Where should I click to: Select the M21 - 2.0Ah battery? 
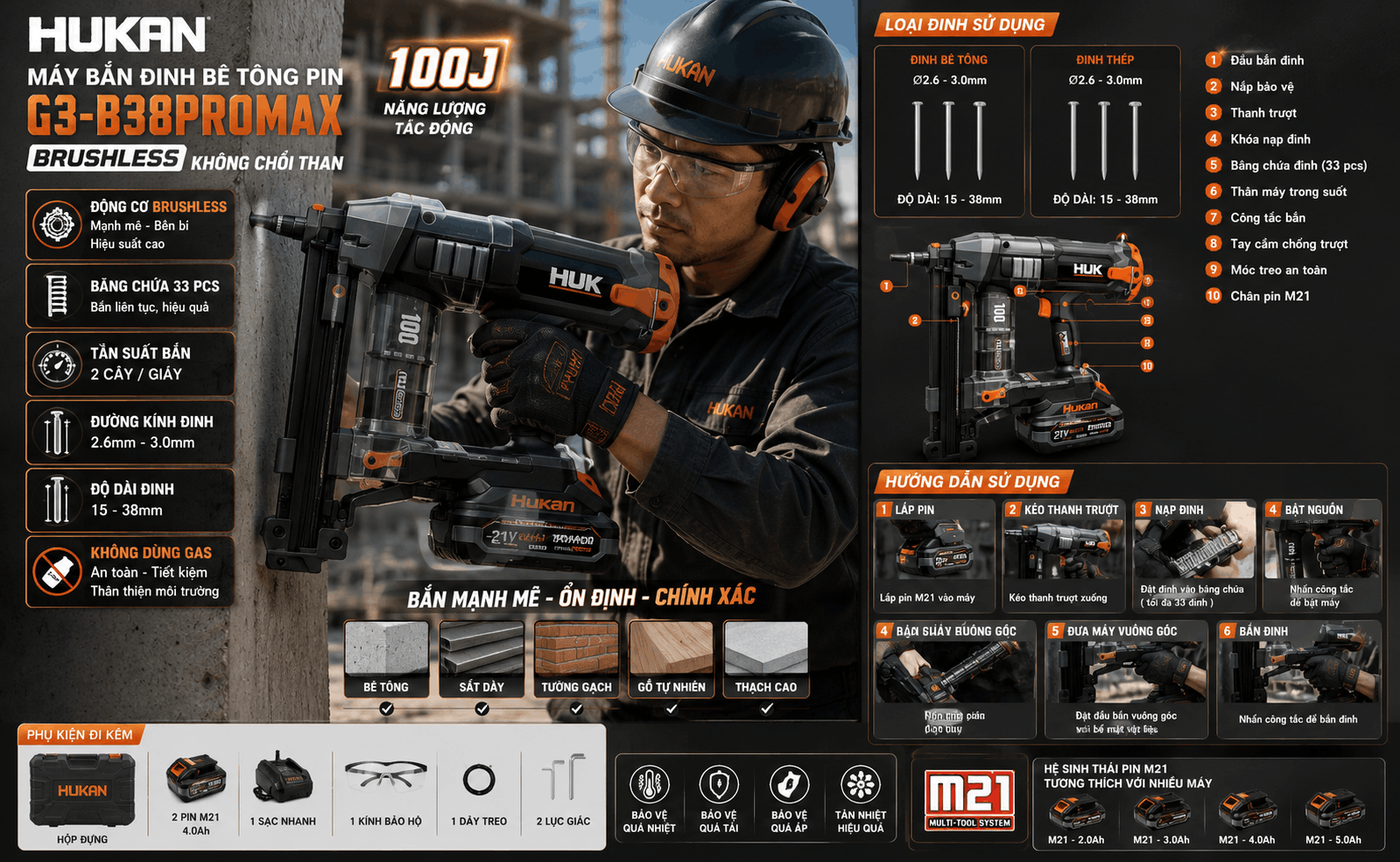coord(1077,811)
